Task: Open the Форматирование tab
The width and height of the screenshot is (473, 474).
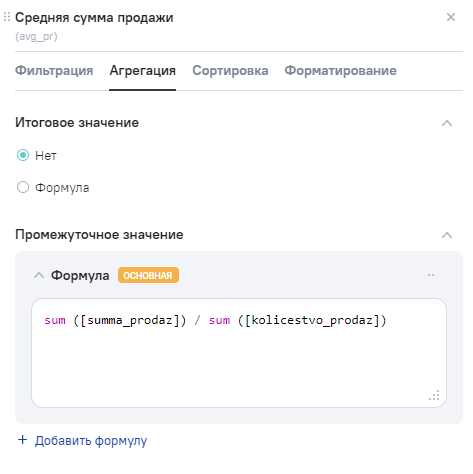Action: [340, 71]
